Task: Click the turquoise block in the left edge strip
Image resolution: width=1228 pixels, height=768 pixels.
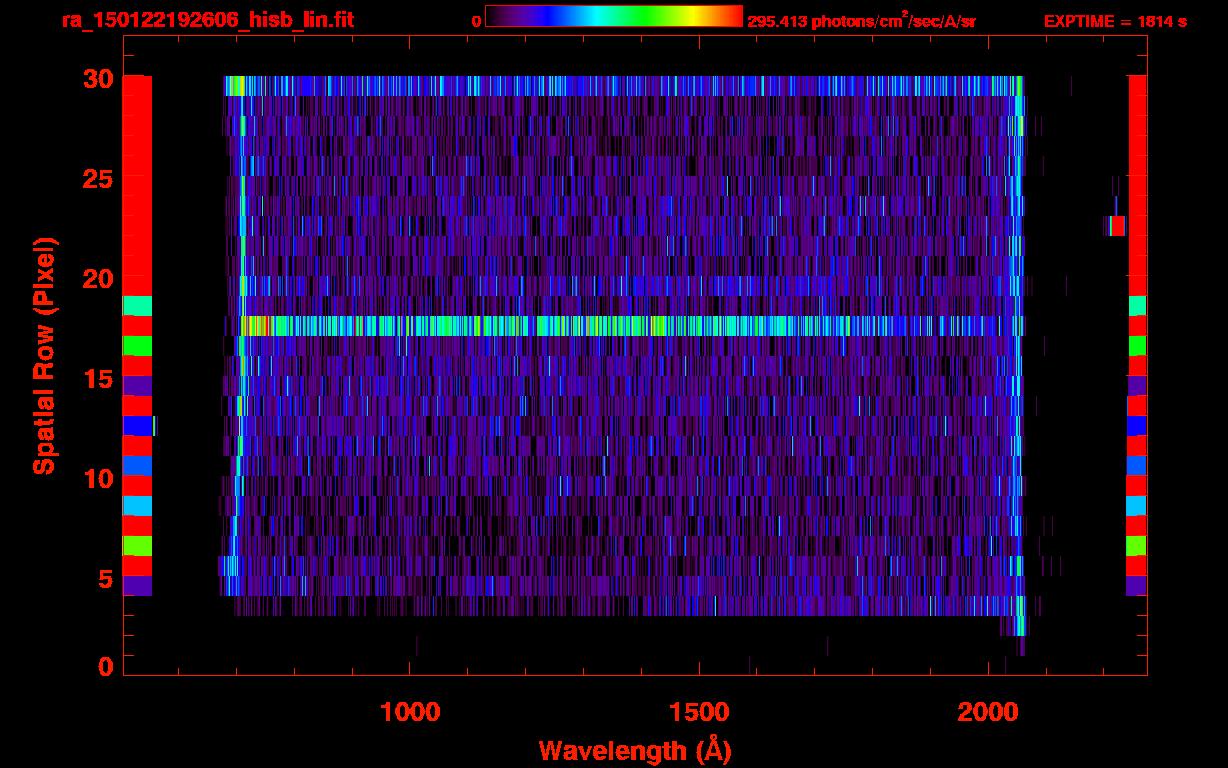Action: point(137,306)
